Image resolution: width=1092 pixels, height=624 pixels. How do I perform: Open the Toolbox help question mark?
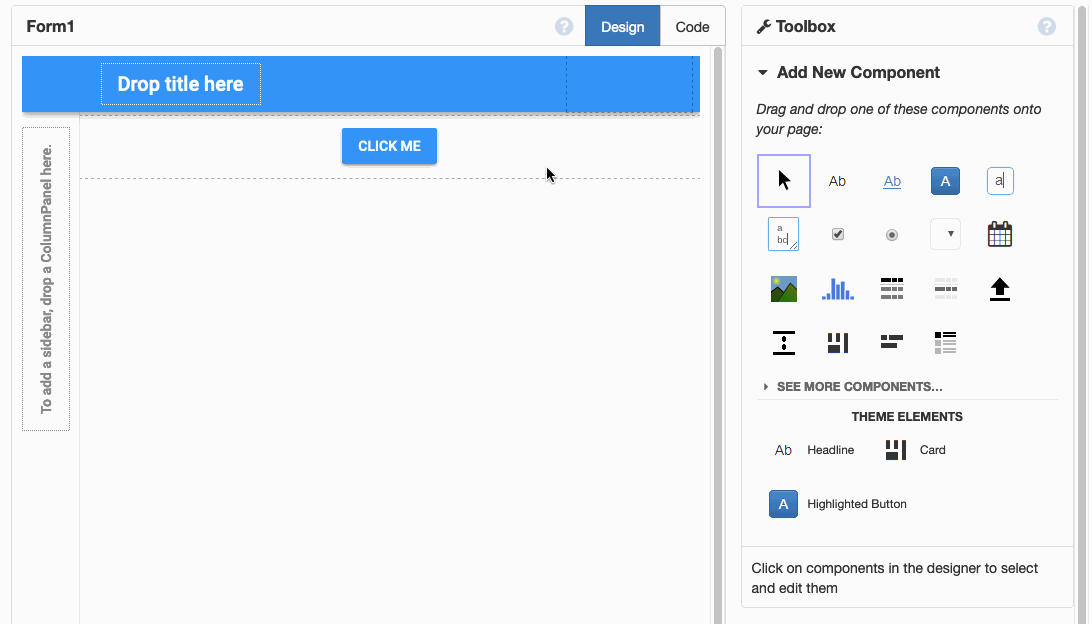pos(1047,27)
